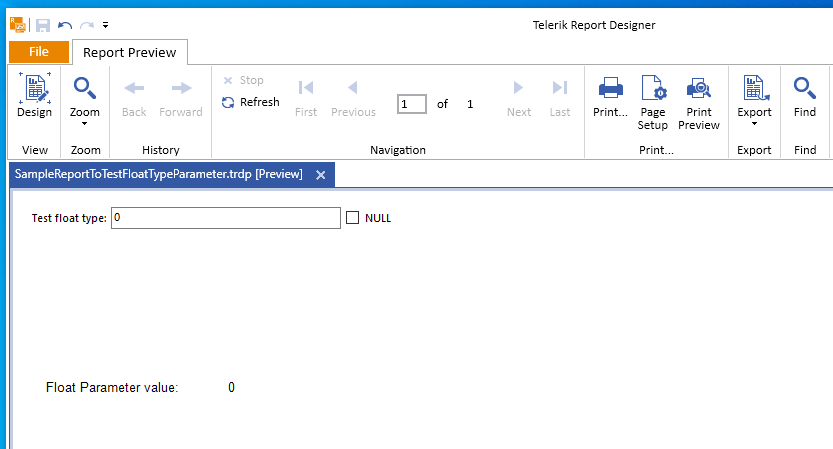Check the NULL checkbox
Screen dimensions: 833x449
click(x=352, y=218)
